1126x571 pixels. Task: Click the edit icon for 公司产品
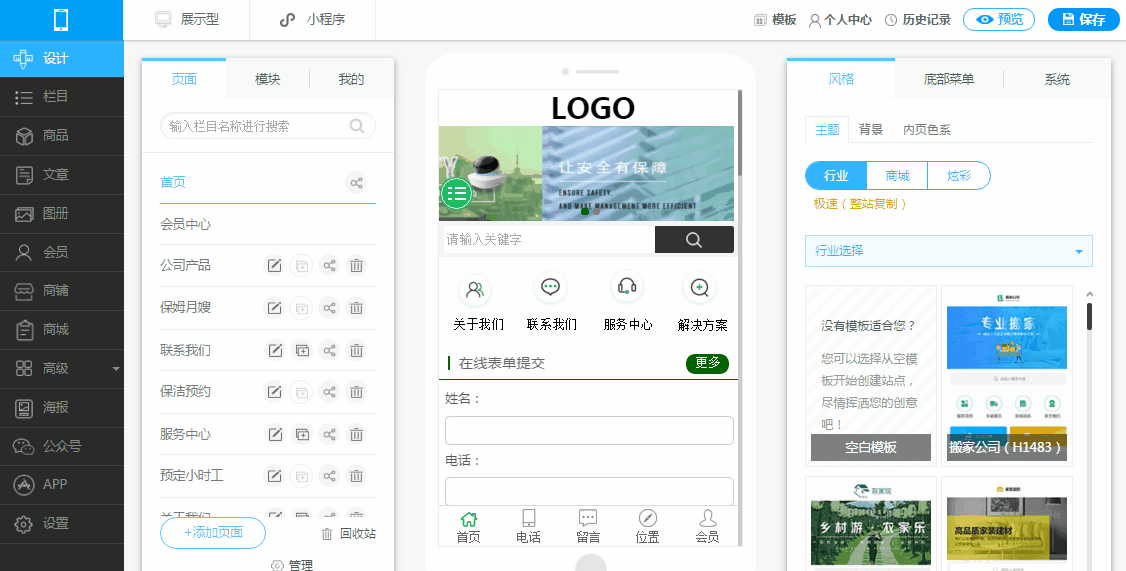273,265
